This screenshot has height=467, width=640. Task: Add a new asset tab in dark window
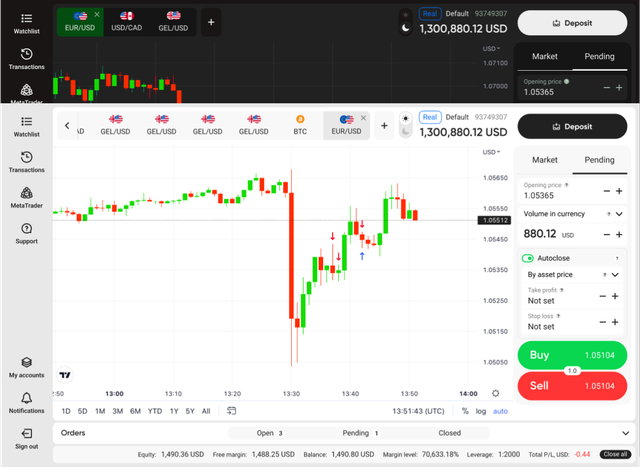[211, 22]
